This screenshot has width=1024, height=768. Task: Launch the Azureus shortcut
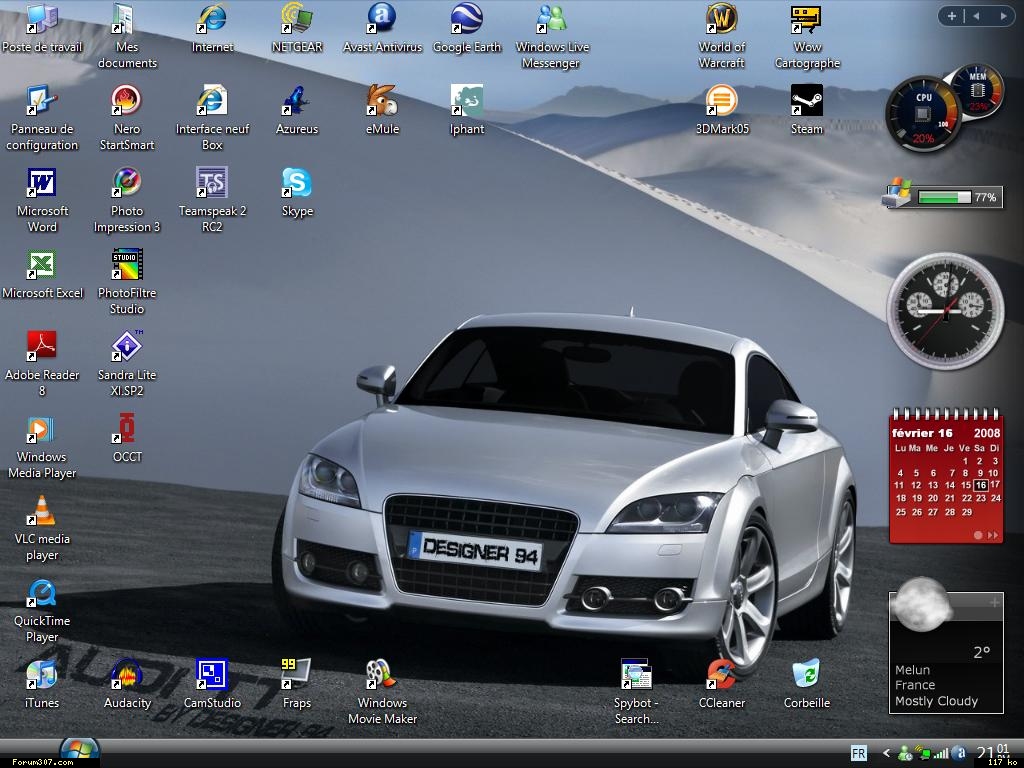point(297,101)
